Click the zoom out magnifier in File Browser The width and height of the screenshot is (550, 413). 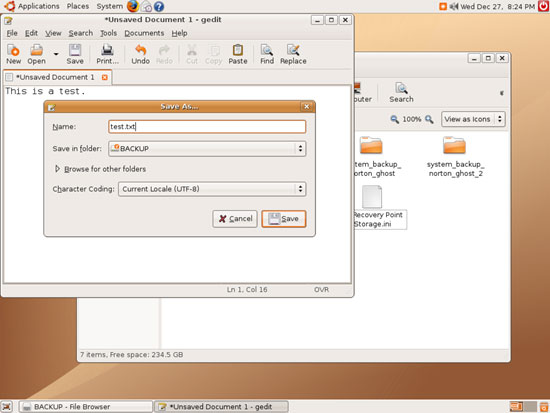pyautogui.click(x=395, y=119)
